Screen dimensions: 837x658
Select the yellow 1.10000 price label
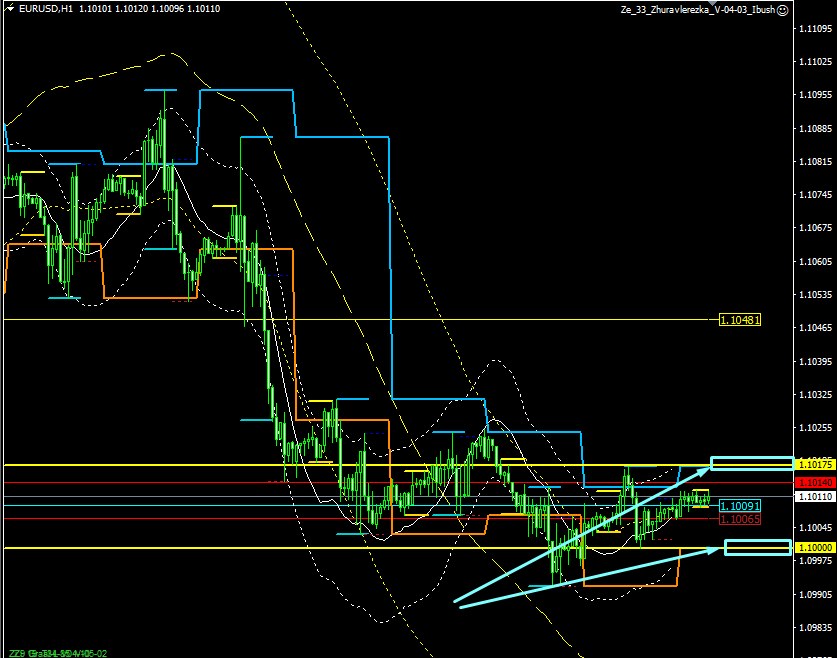815,548
